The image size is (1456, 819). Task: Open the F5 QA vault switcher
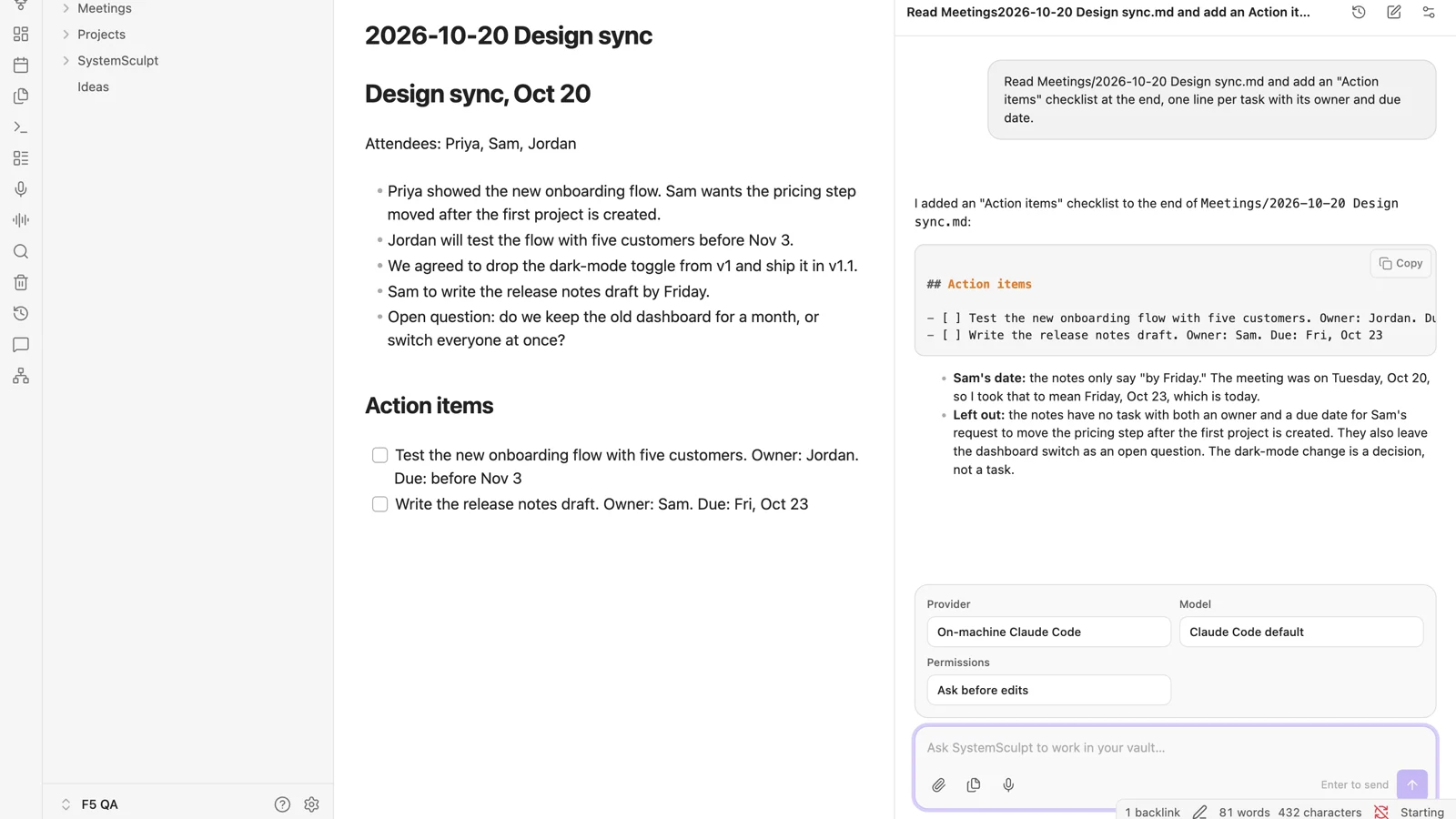point(89,804)
